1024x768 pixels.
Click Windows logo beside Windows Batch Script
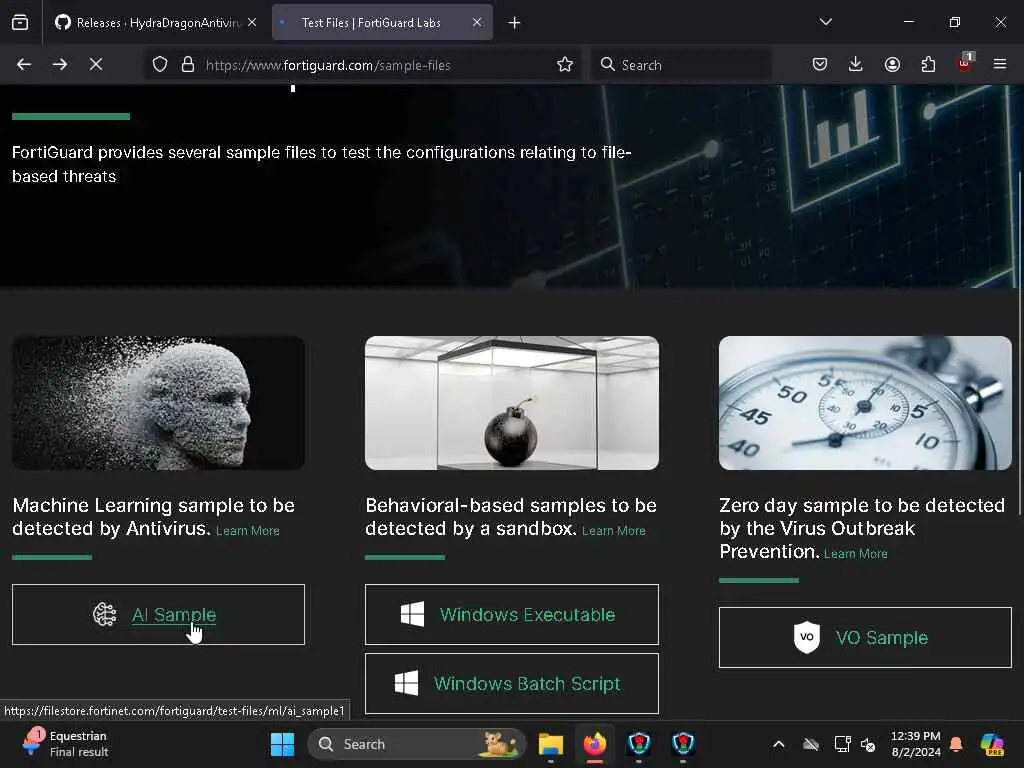coord(406,684)
